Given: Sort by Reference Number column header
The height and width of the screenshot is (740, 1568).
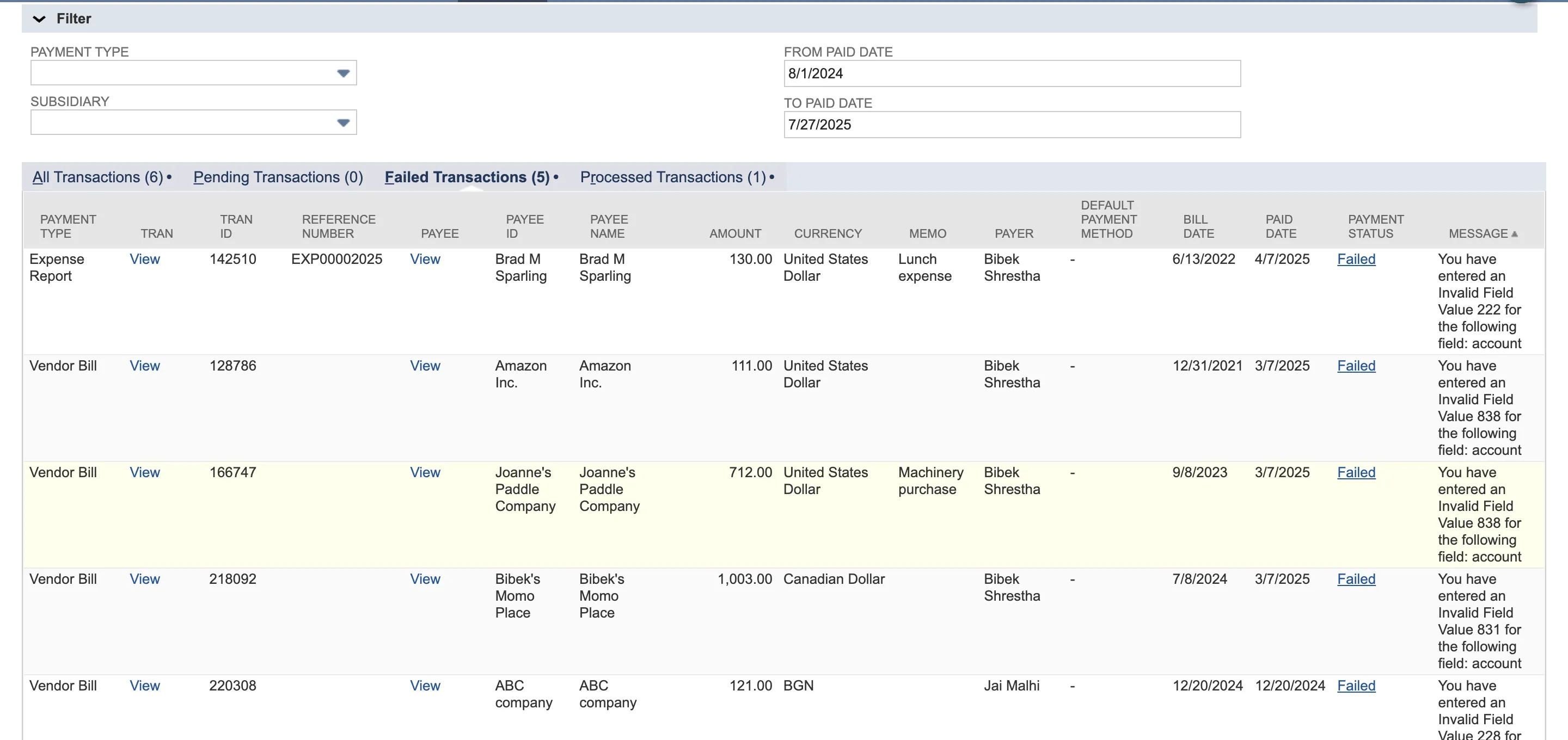Looking at the screenshot, I should tap(339, 226).
